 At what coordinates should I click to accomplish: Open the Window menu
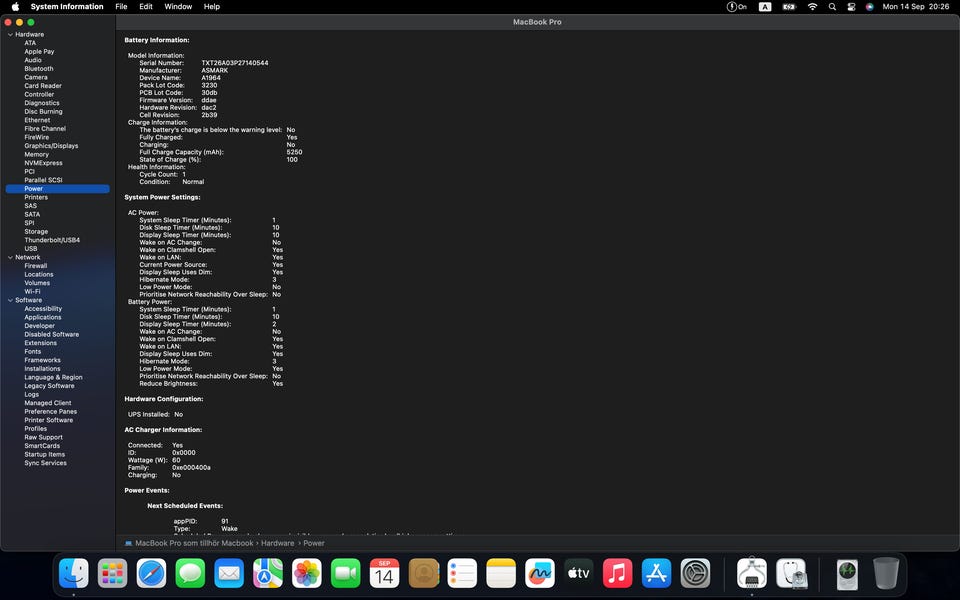pos(178,7)
